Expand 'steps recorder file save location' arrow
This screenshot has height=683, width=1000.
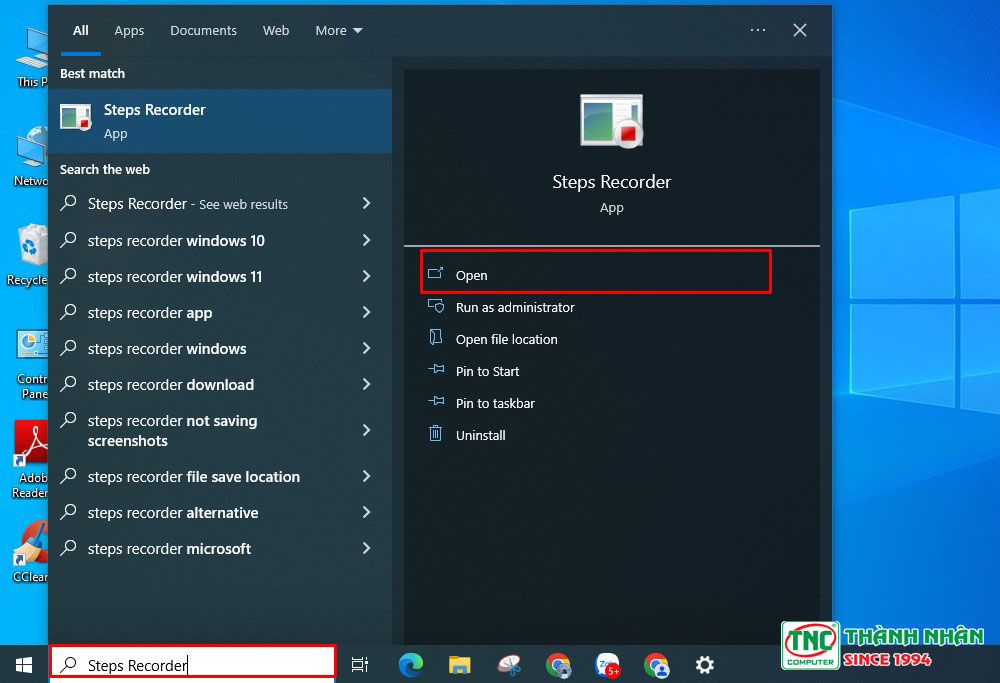click(x=367, y=476)
